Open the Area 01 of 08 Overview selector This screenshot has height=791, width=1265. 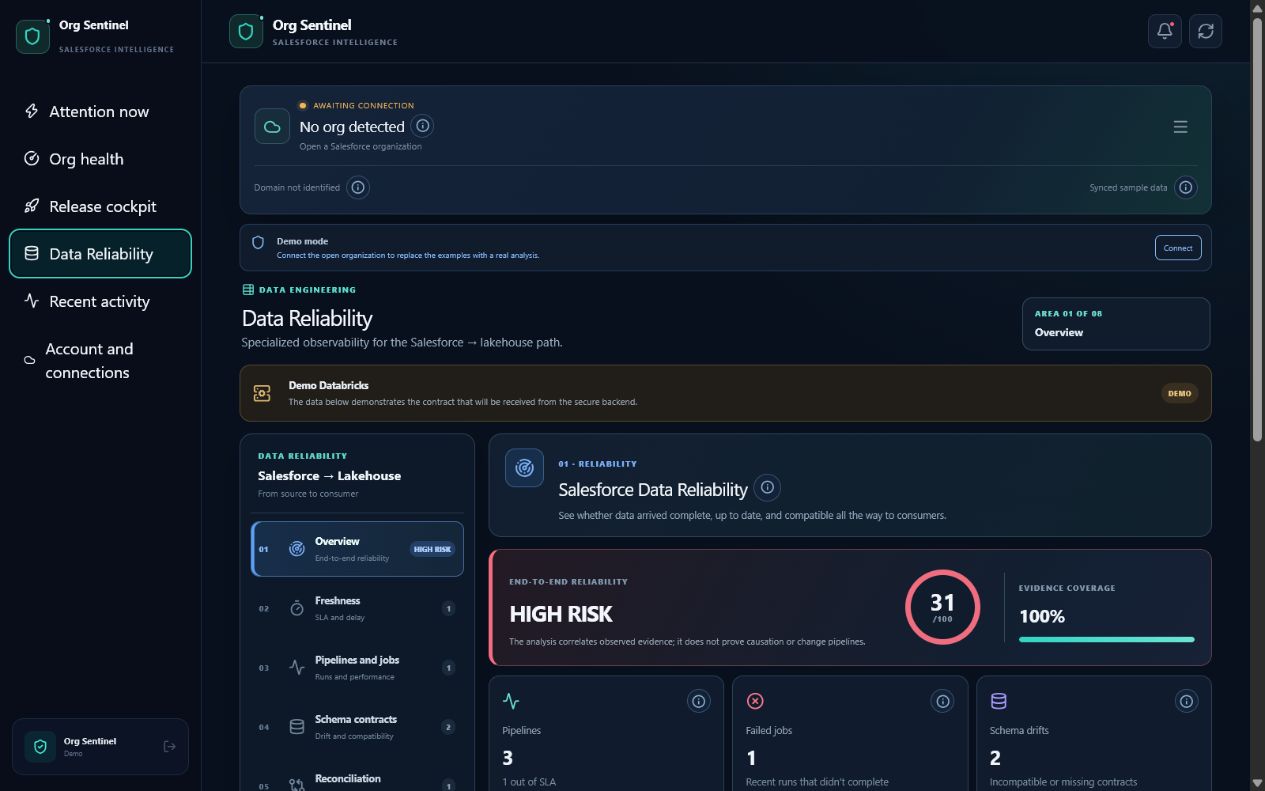pyautogui.click(x=1116, y=323)
